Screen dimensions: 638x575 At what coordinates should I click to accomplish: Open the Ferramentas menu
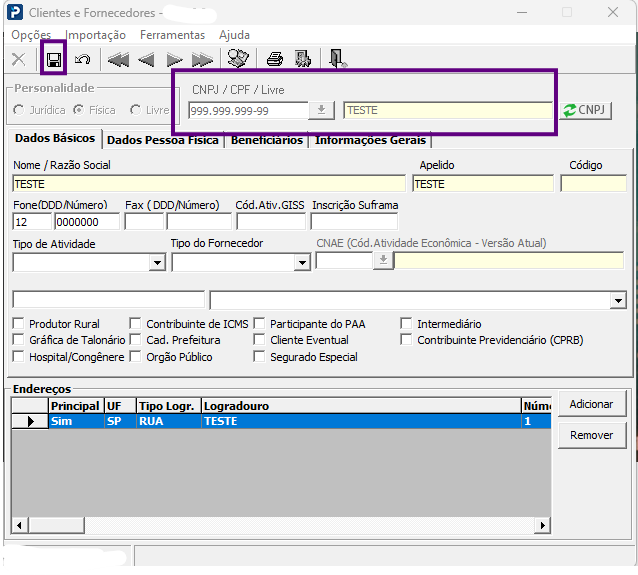(x=173, y=35)
